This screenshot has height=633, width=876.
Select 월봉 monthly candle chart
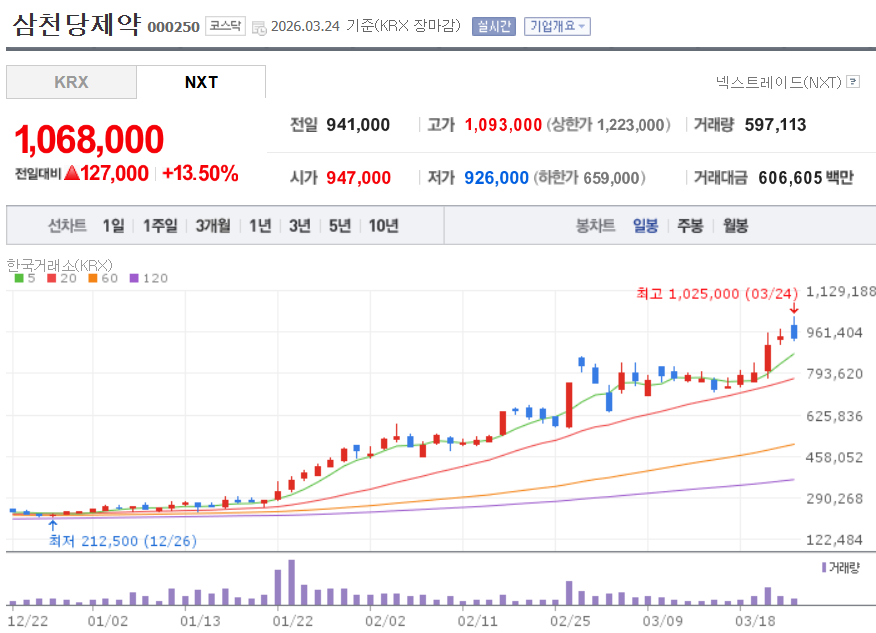tap(735, 225)
